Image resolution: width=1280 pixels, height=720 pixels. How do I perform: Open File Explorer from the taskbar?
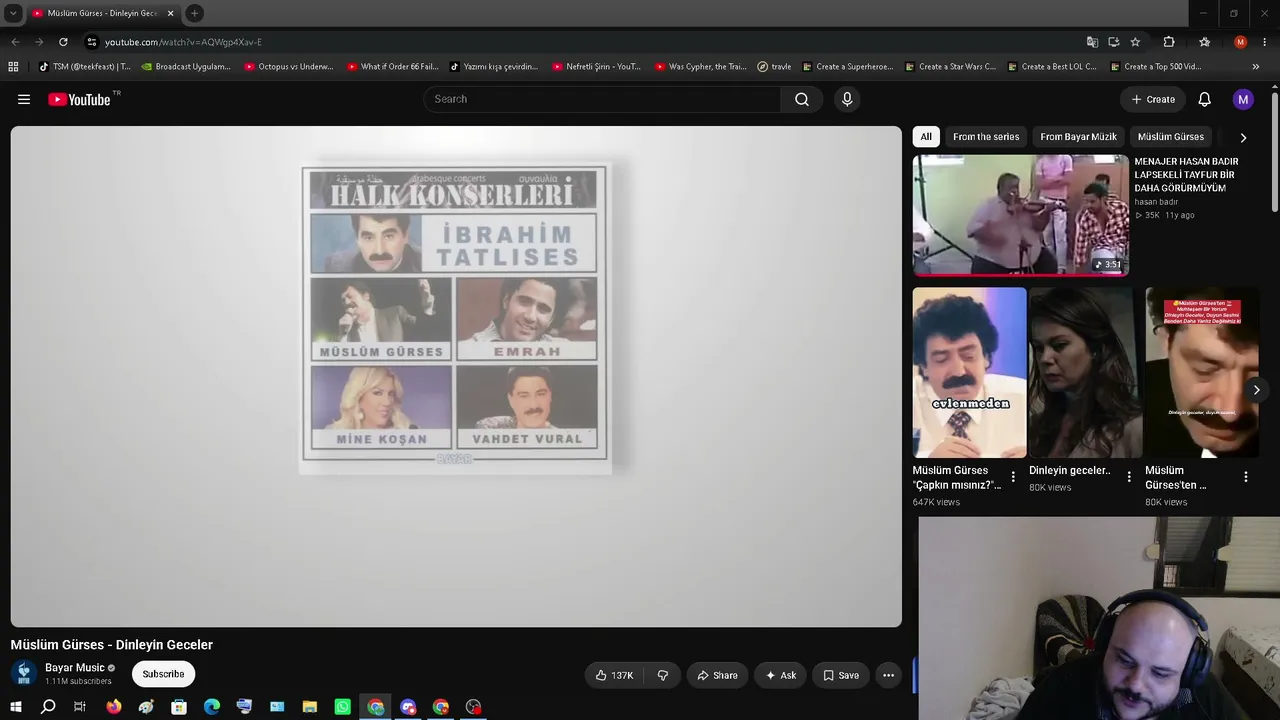(310, 707)
